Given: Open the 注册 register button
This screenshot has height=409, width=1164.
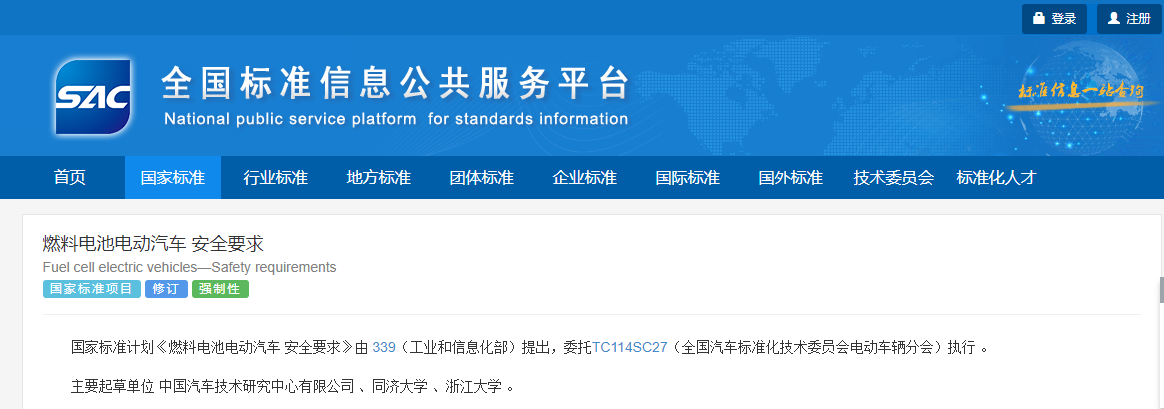Looking at the screenshot, I should tap(1129, 19).
